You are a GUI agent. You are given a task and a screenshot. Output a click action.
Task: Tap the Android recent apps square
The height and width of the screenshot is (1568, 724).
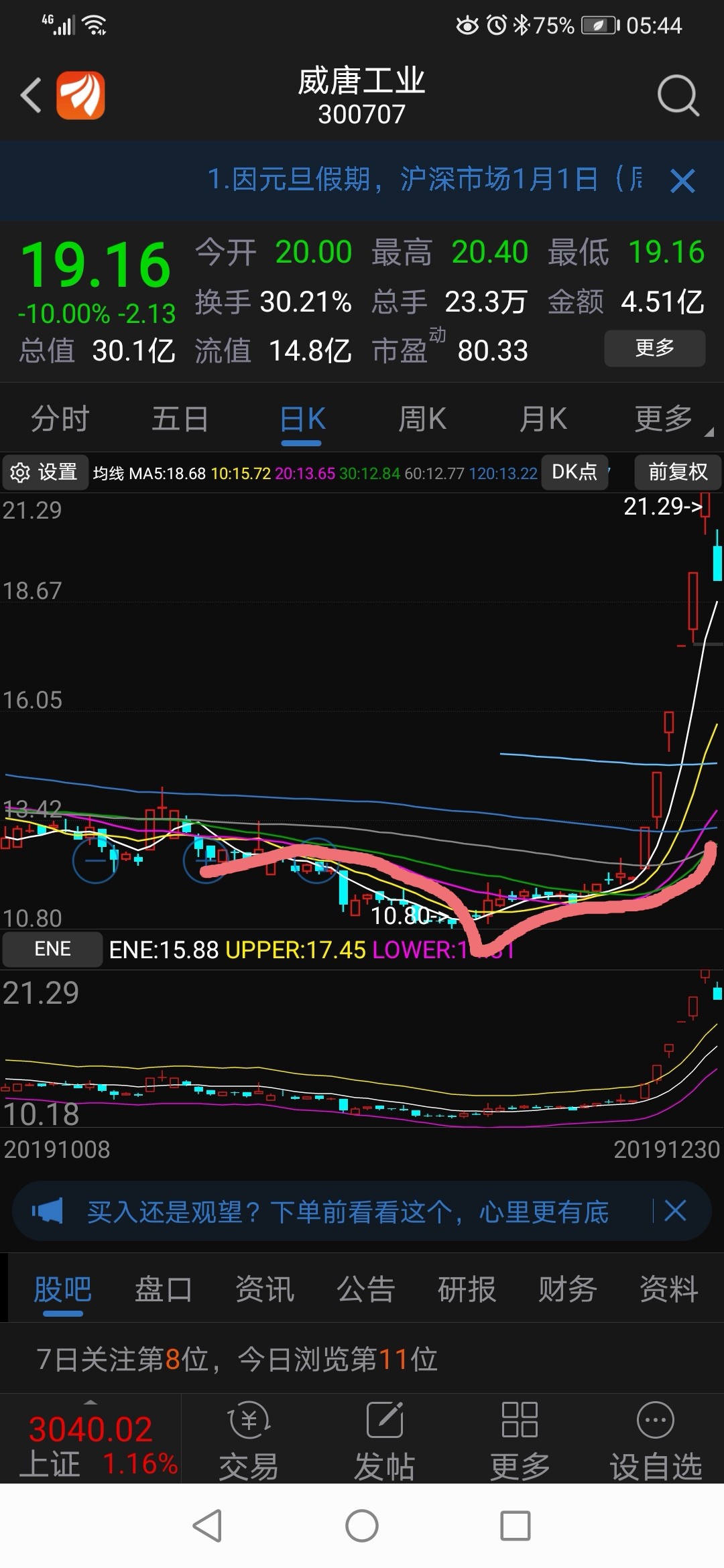pos(516,1526)
